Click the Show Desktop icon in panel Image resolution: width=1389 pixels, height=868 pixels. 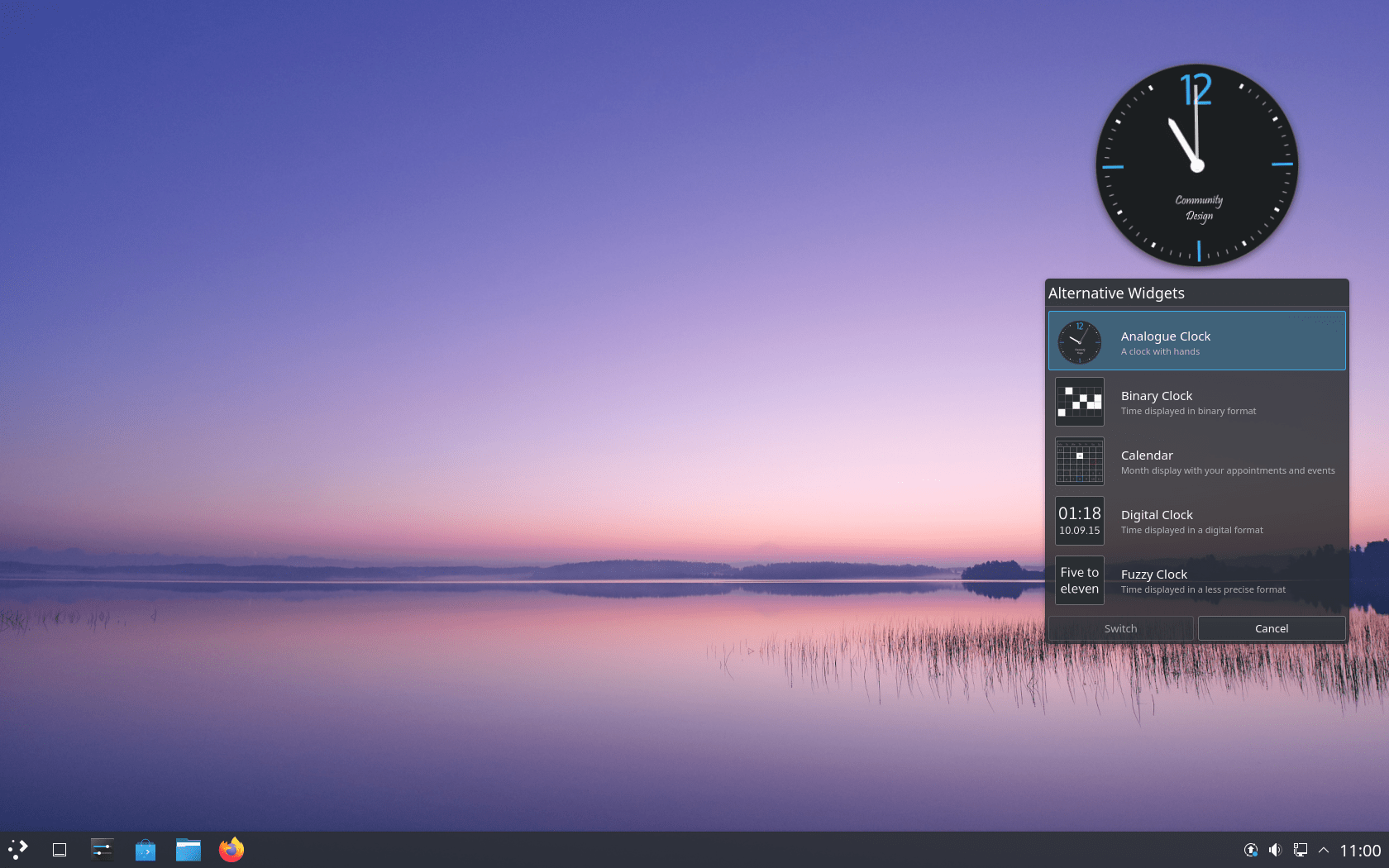click(x=60, y=850)
